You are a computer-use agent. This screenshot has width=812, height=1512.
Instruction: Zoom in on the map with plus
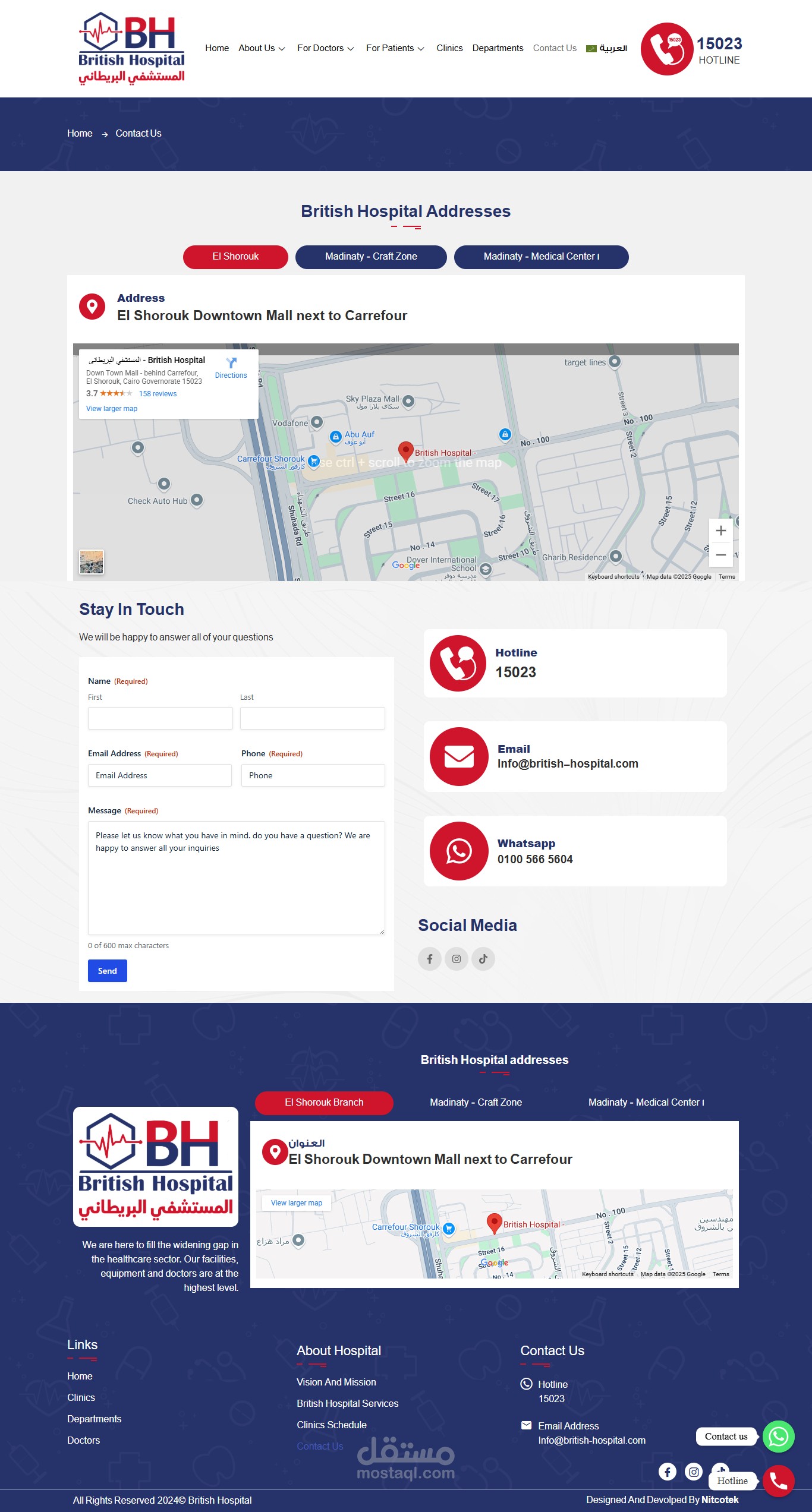pos(720,531)
